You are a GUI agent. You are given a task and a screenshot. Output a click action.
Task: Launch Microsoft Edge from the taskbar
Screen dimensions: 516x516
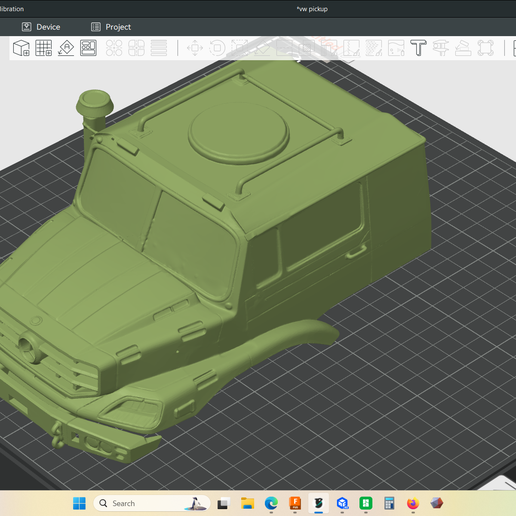271,503
